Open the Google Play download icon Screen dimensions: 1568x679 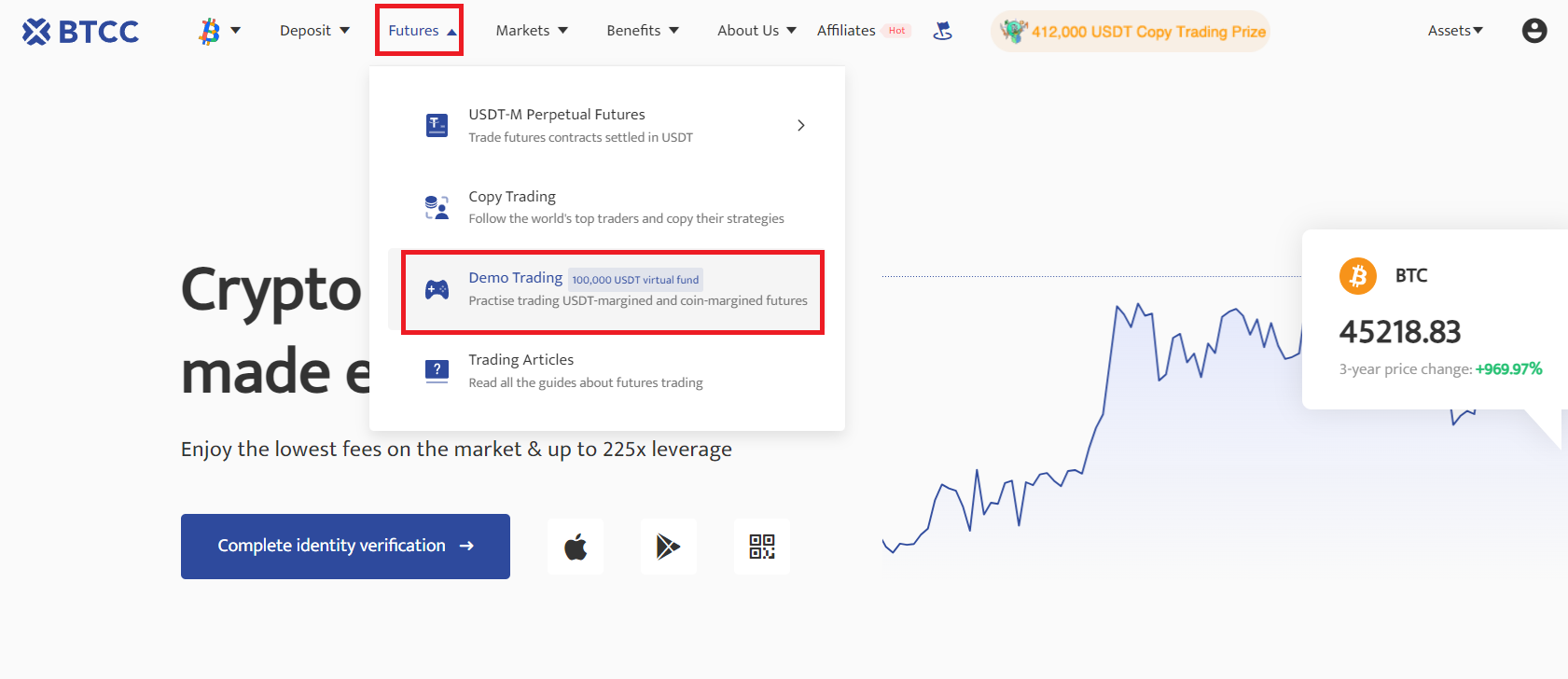(669, 547)
